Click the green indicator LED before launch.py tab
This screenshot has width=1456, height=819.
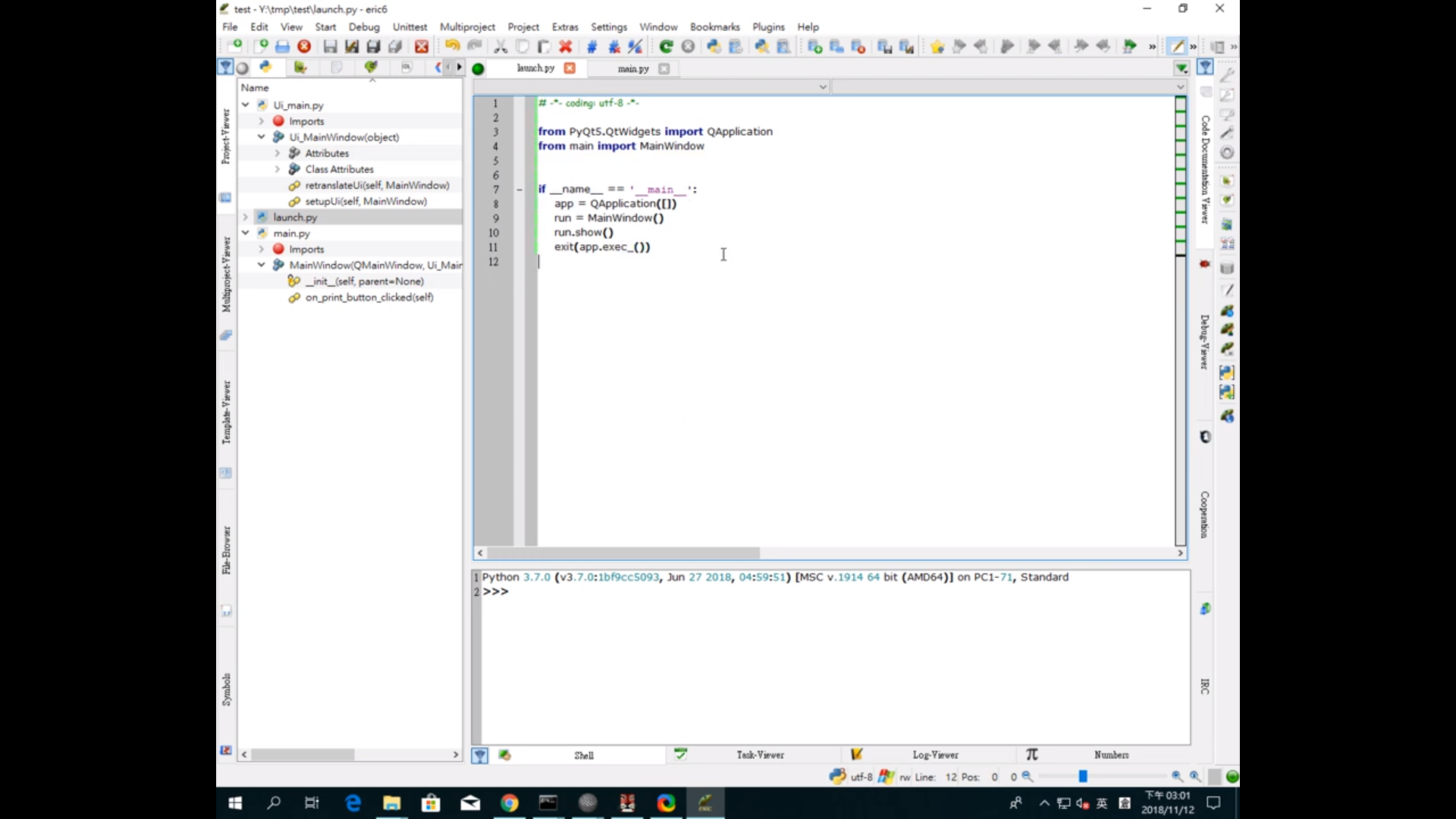point(478,69)
